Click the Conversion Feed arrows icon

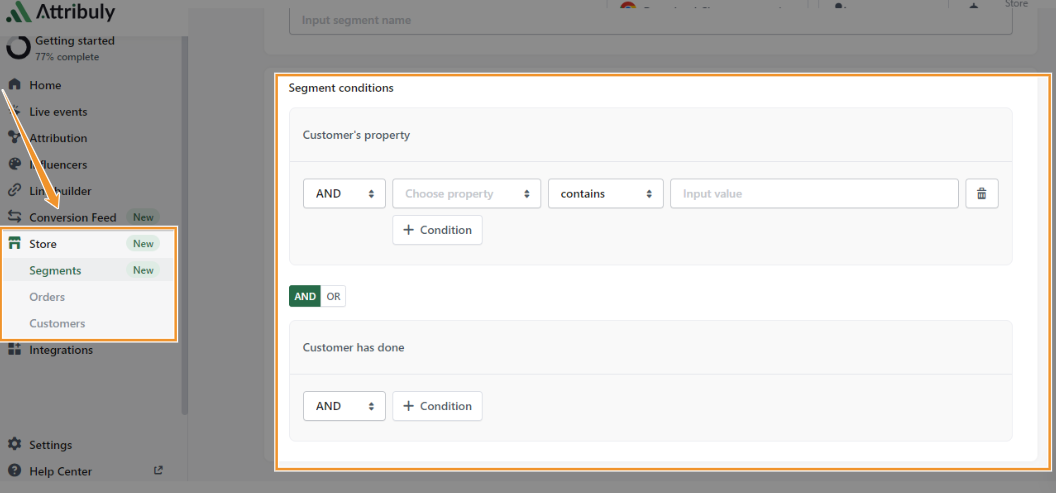tap(15, 217)
